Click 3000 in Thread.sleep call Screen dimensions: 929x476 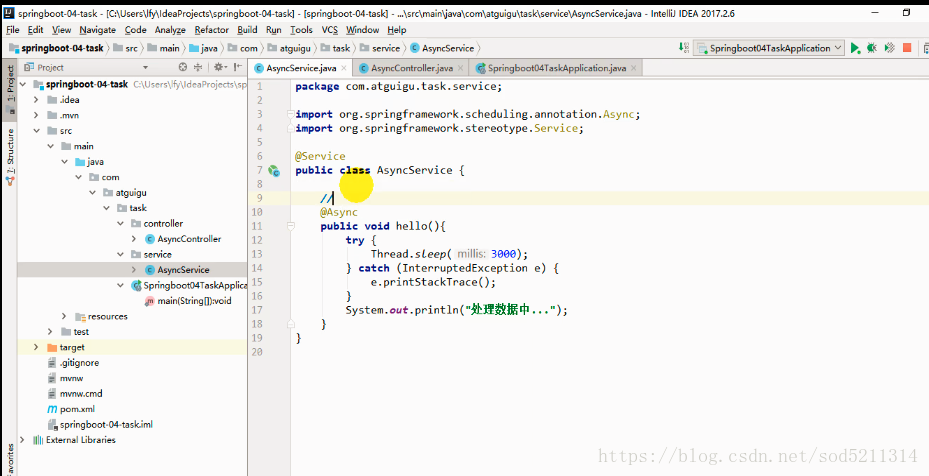tap(504, 254)
